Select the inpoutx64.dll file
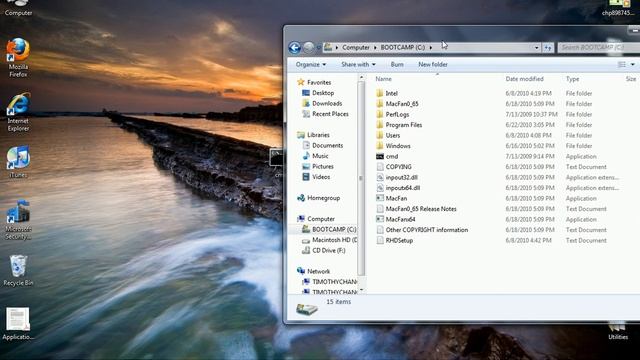640x360 pixels. click(398, 188)
